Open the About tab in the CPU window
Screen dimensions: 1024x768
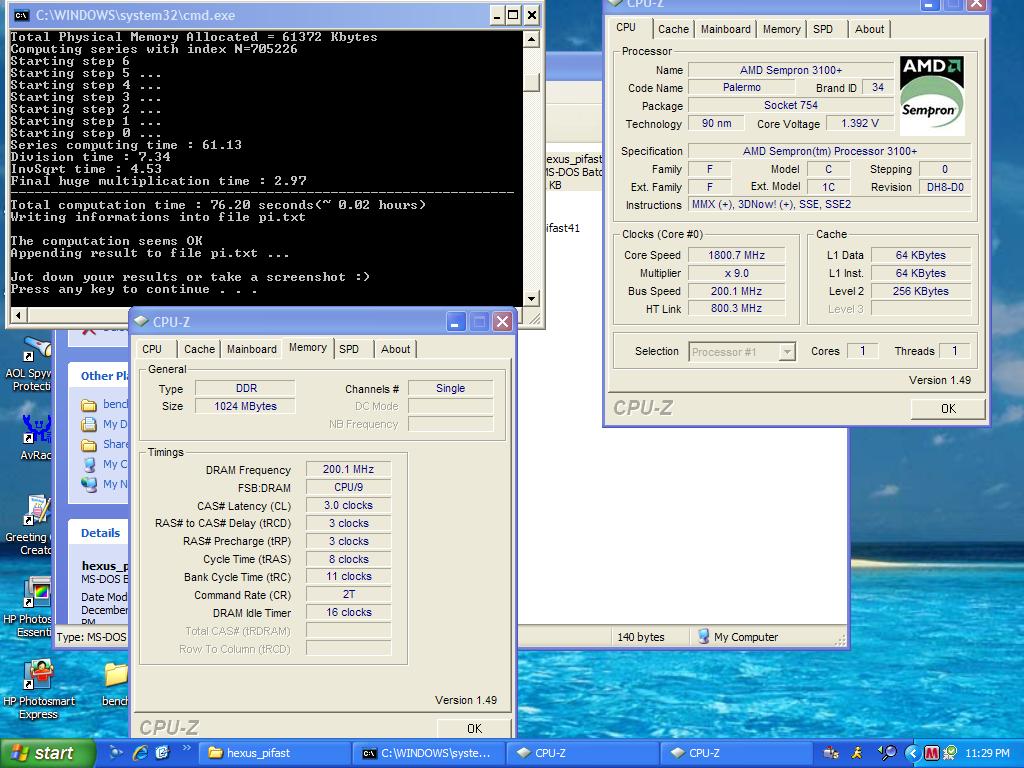[x=869, y=29]
